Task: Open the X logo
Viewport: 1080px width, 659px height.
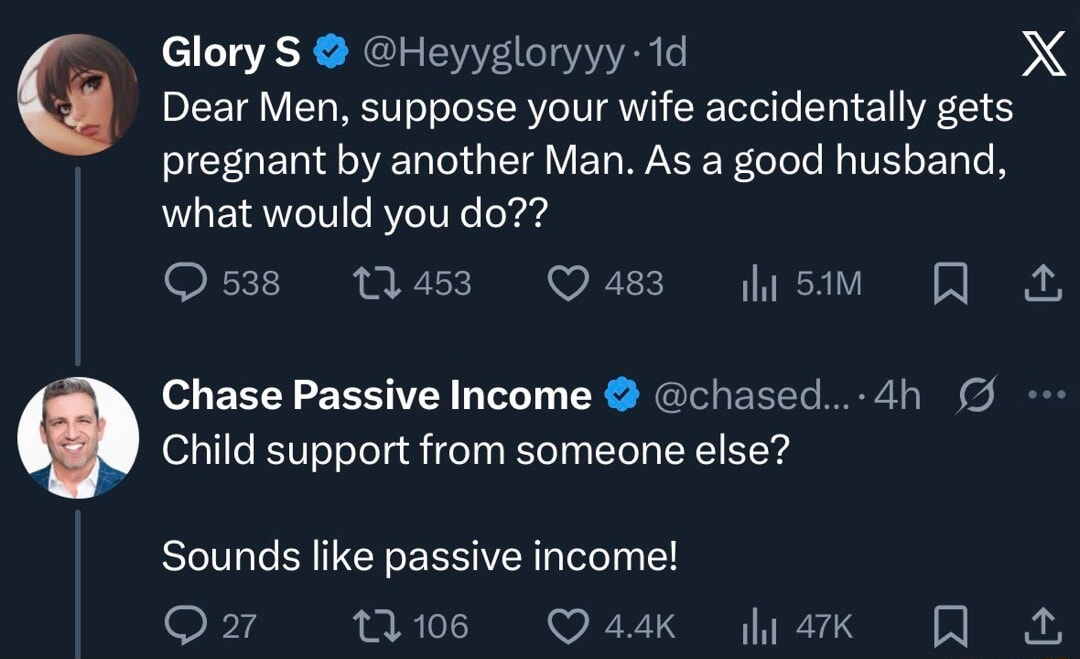Action: pos(1044,55)
